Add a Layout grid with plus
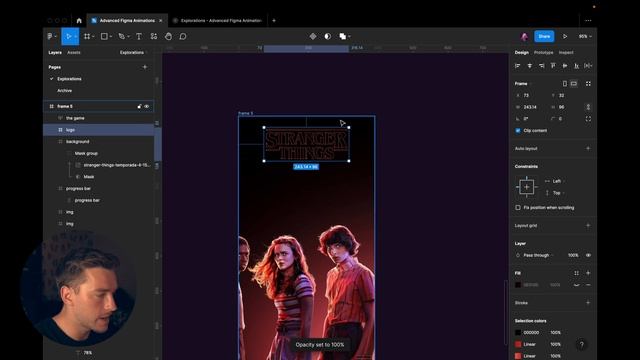 click(588, 226)
